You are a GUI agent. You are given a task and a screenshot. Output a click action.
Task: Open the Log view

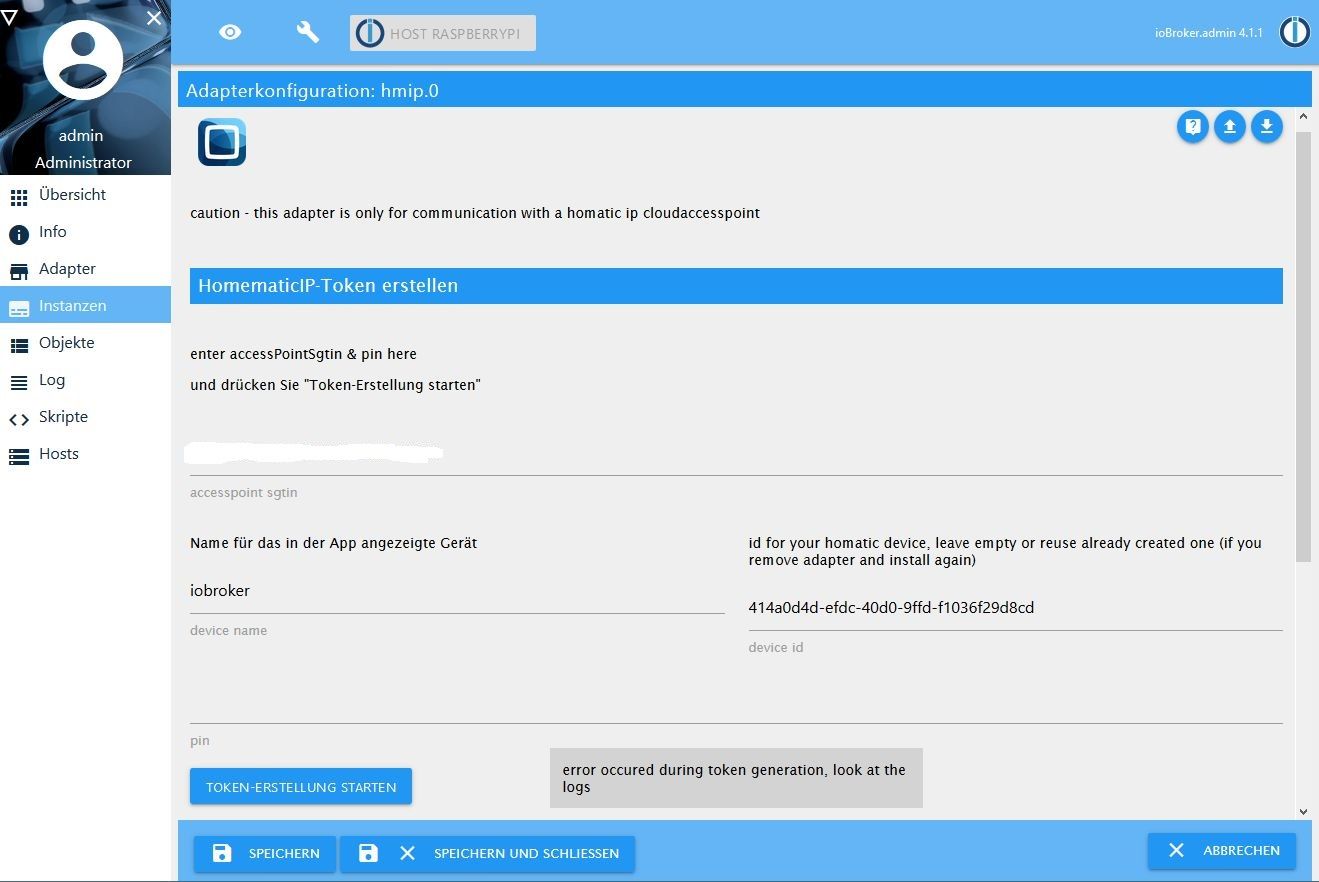pos(85,380)
